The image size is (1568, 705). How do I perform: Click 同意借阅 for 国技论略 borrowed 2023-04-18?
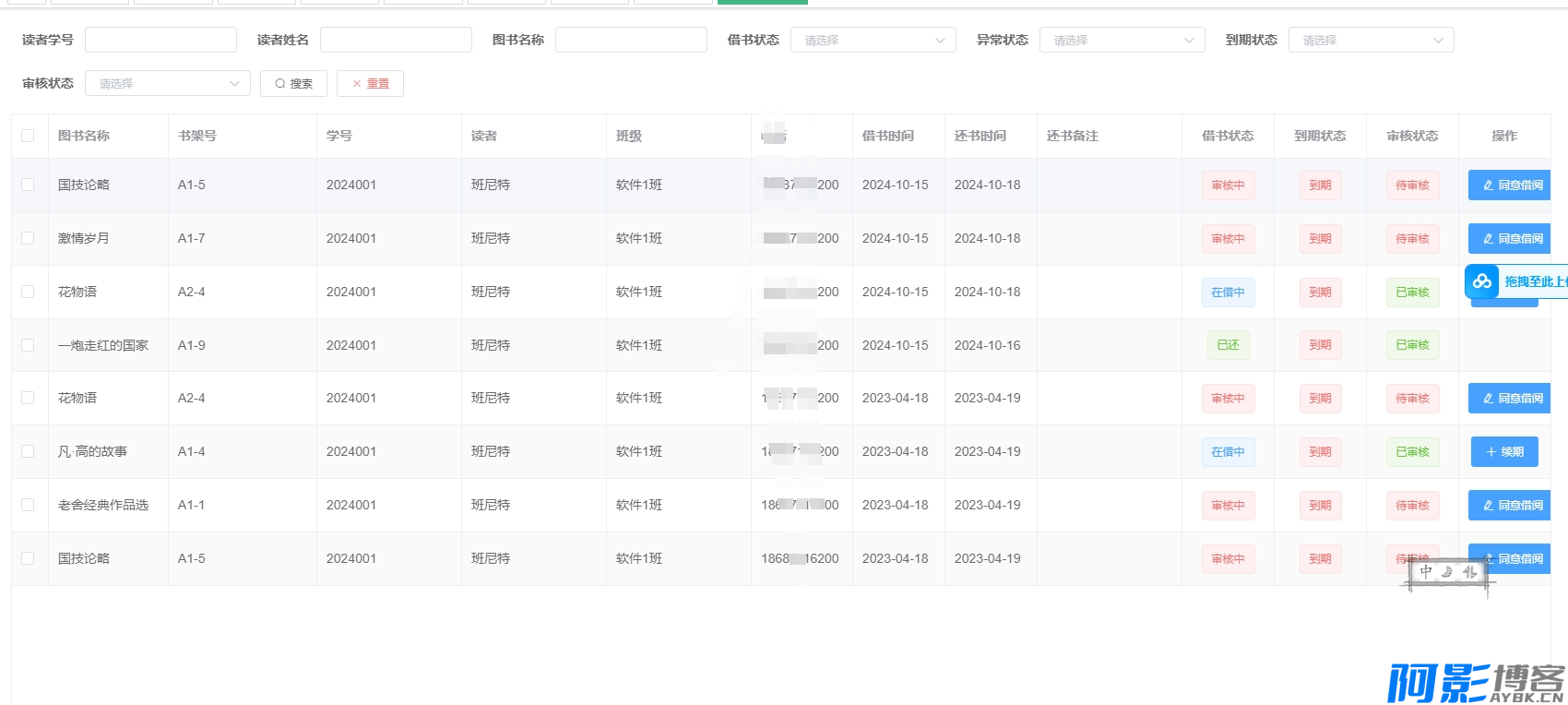(1510, 559)
